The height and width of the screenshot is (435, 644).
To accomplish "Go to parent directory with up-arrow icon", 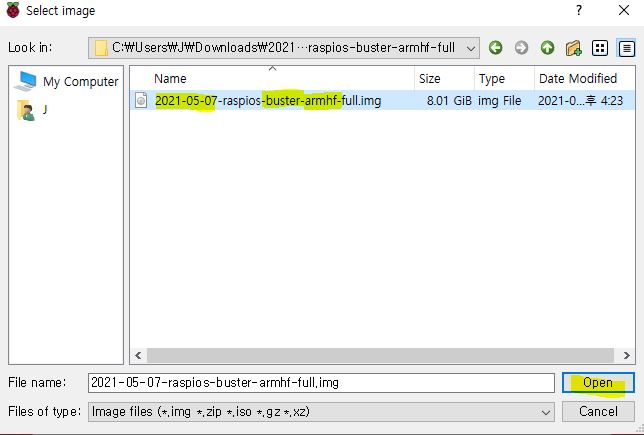I will (547, 48).
